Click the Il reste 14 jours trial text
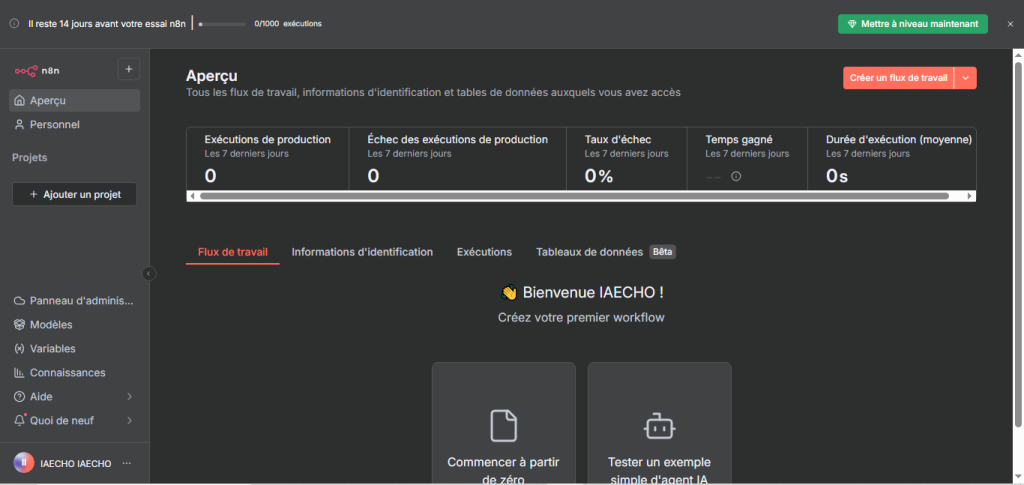Screen dimensions: 1024x485 (x=108, y=23)
